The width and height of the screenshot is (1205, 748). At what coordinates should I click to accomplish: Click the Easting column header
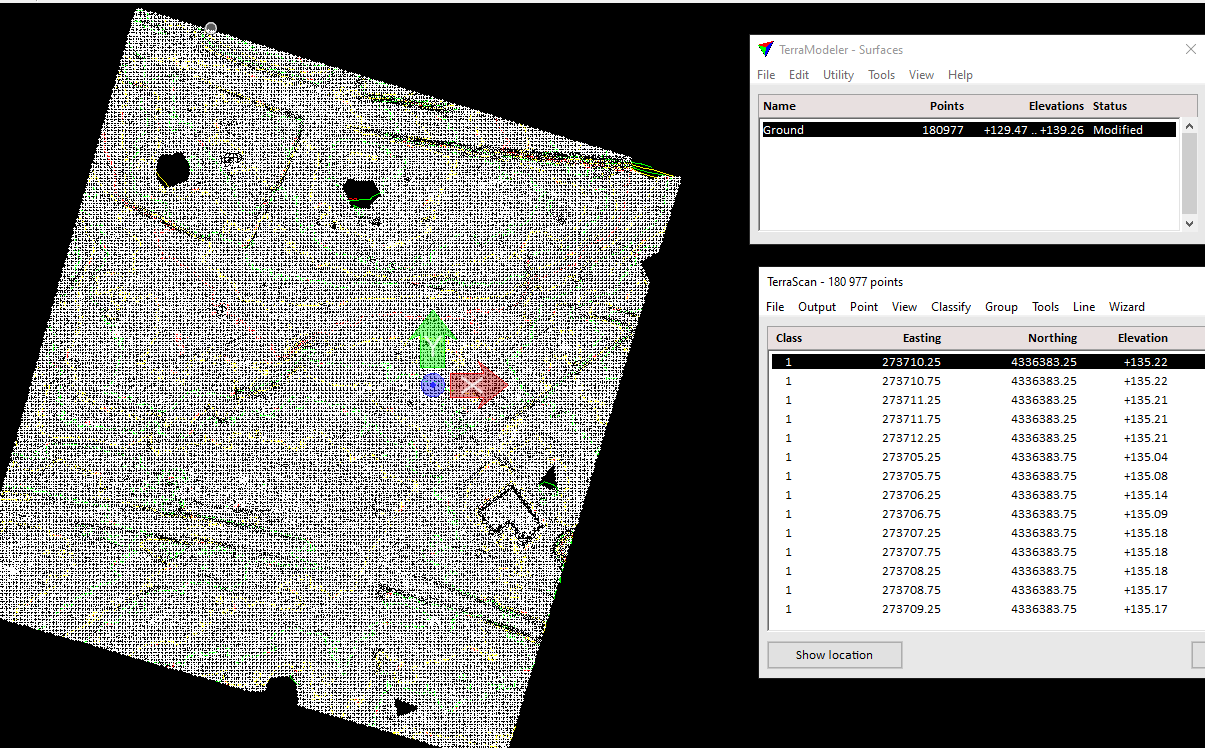click(921, 338)
